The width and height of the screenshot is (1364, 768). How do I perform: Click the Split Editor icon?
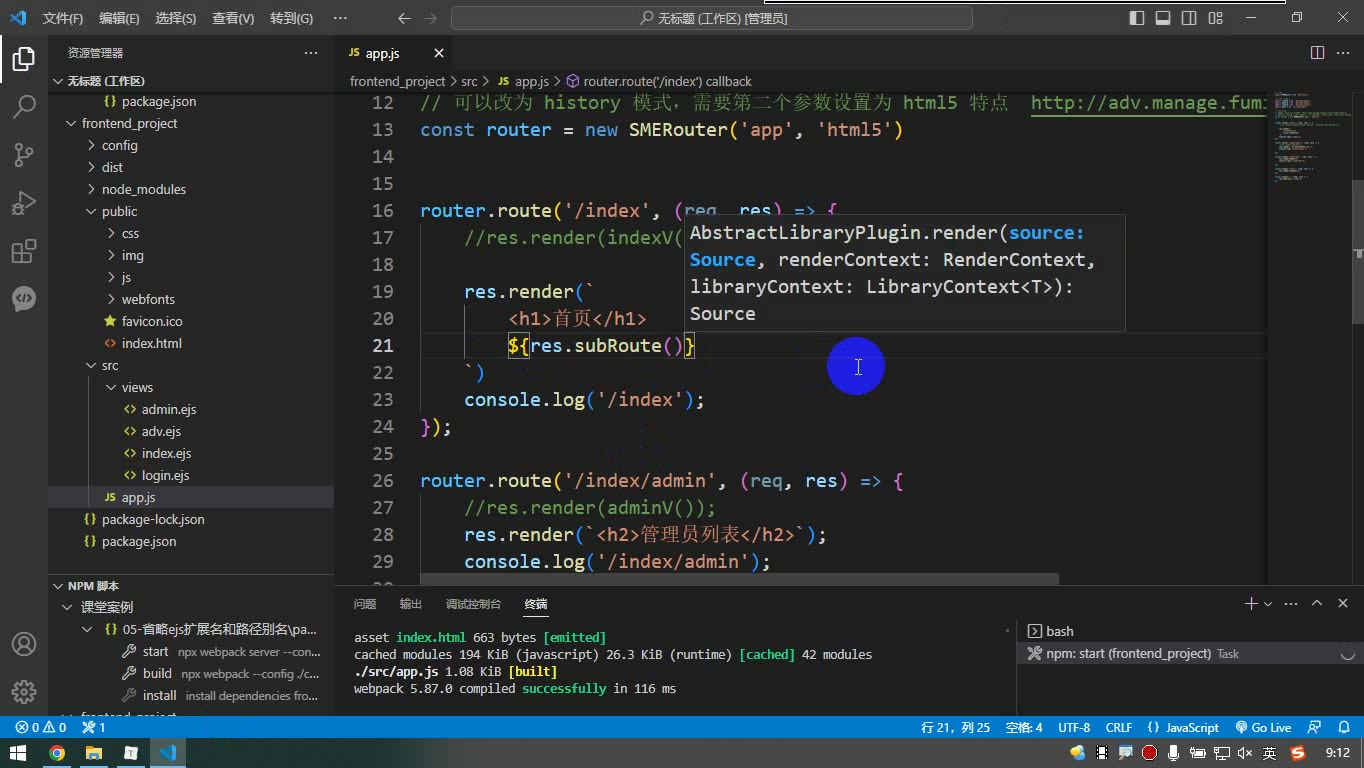[1317, 53]
